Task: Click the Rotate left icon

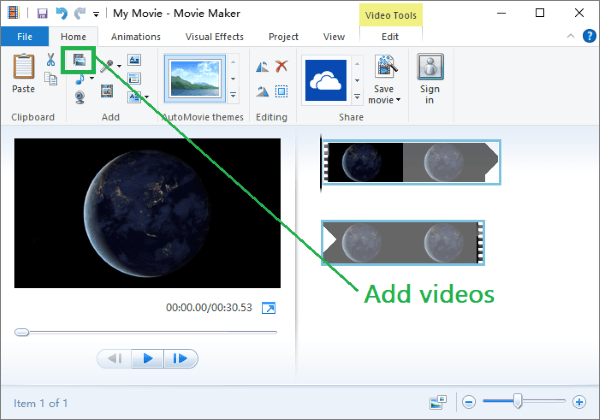Action: point(262,67)
